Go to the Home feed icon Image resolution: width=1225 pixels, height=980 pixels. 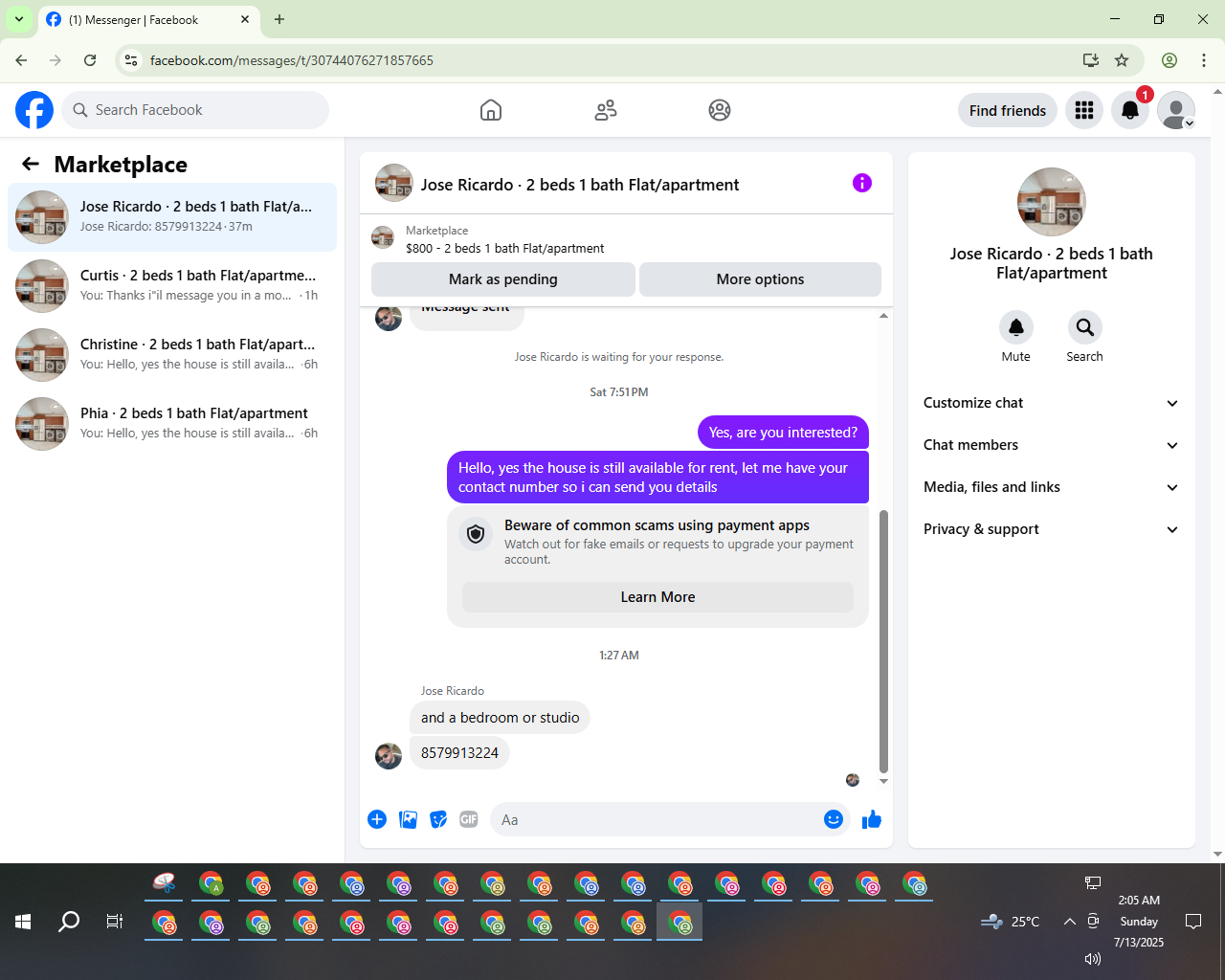point(491,110)
